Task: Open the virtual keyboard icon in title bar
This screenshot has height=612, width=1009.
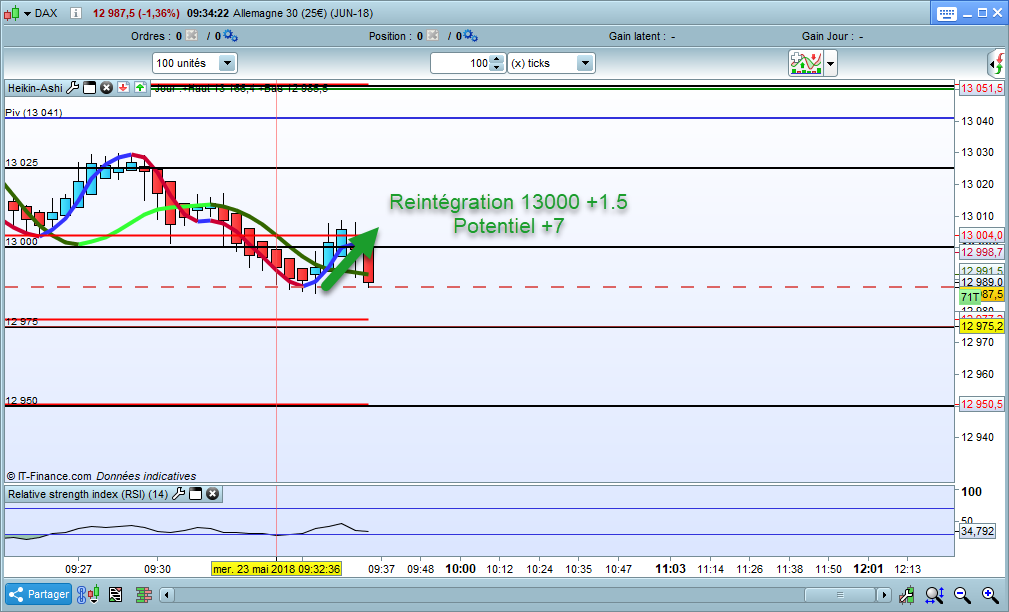Action: 947,14
